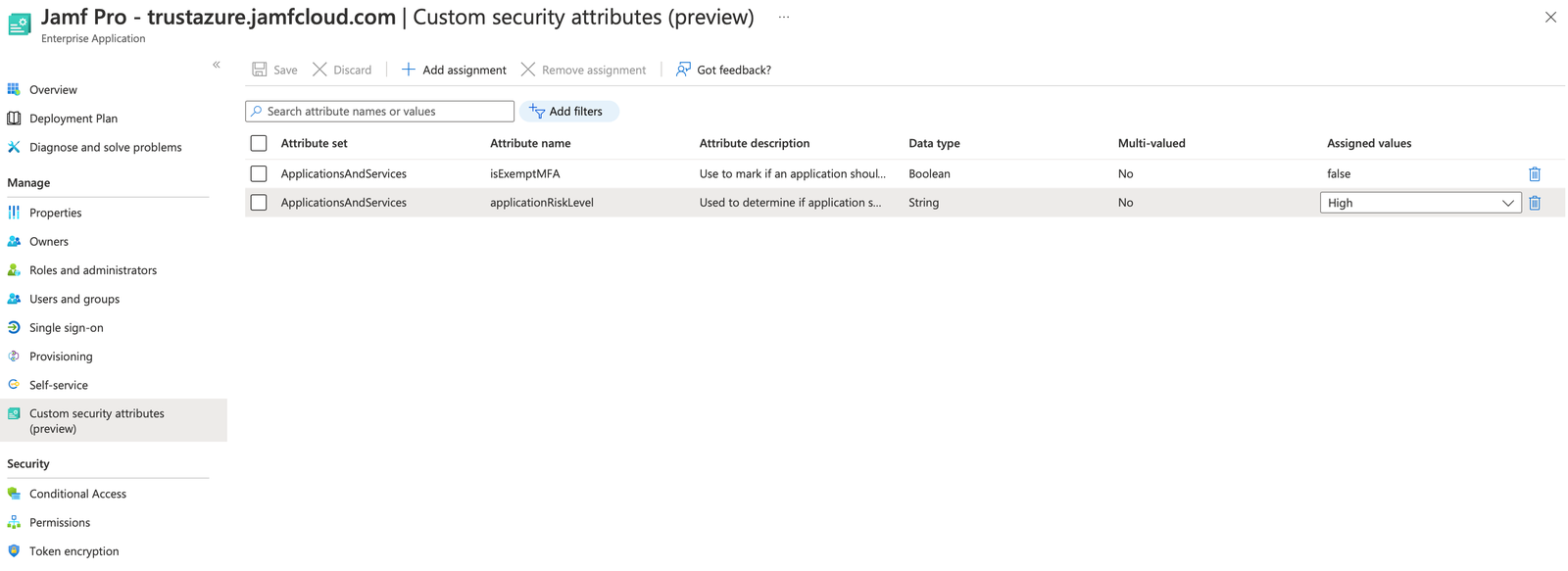The height and width of the screenshot is (571, 1568).
Task: Click description 'Use to mark if an application shoul...'
Action: click(793, 173)
